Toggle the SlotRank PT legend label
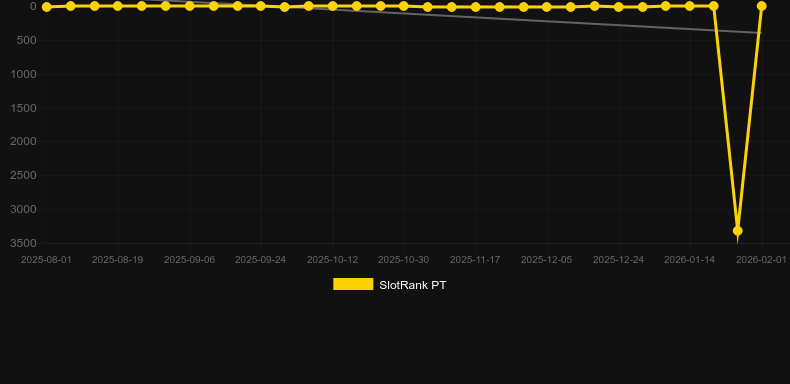The image size is (790, 384). click(x=413, y=285)
